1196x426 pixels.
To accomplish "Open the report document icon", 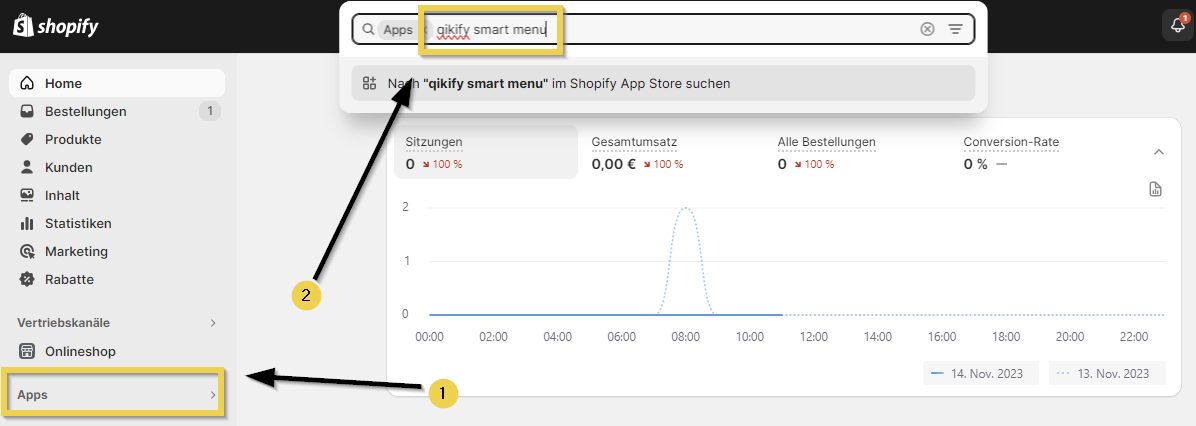I will coord(1156,189).
